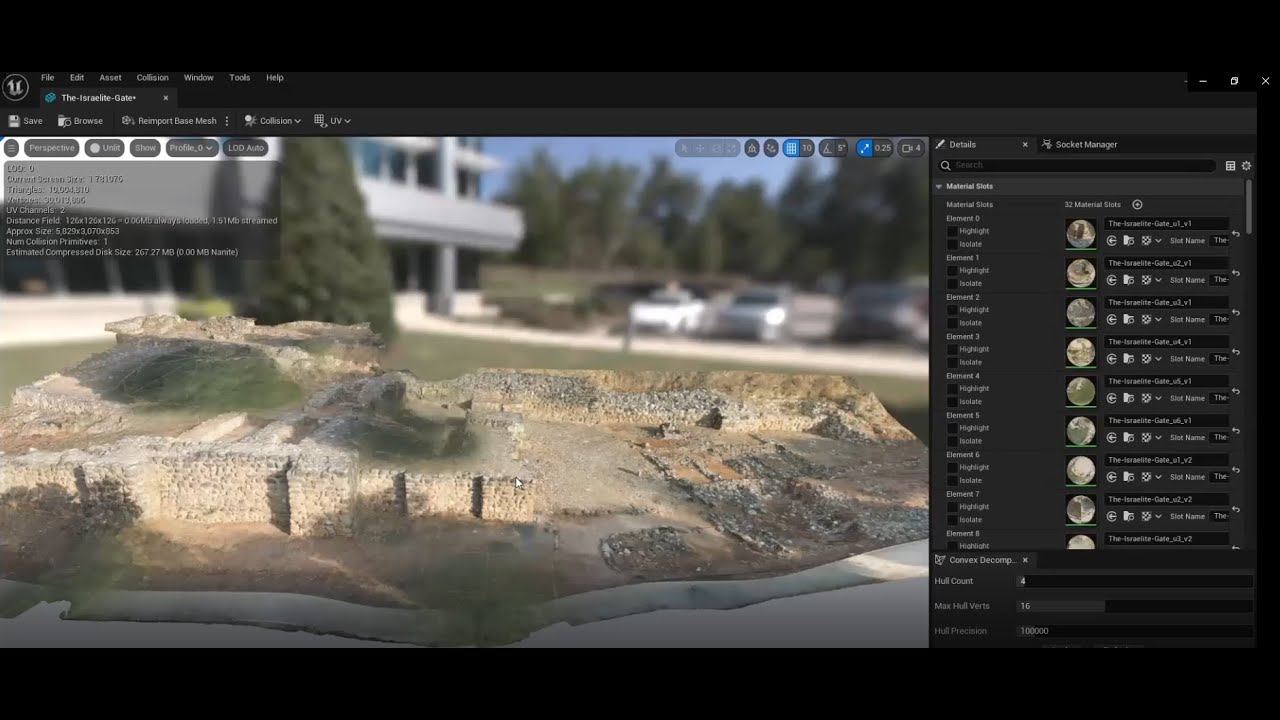Viewport: 1280px width, 720px height.
Task: Close The-Israelite-Gate asset tab
Action: pyautogui.click(x=166, y=98)
